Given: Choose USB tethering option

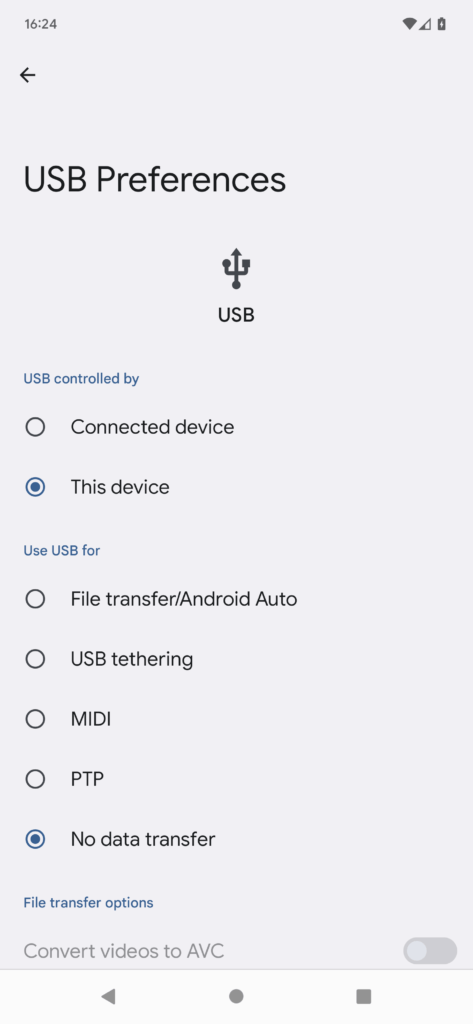Looking at the screenshot, I should pos(236,659).
